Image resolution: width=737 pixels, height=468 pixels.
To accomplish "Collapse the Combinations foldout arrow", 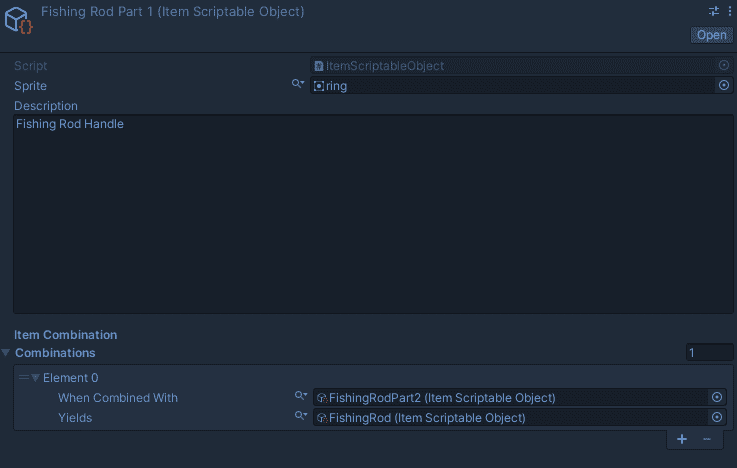I will tap(7, 353).
